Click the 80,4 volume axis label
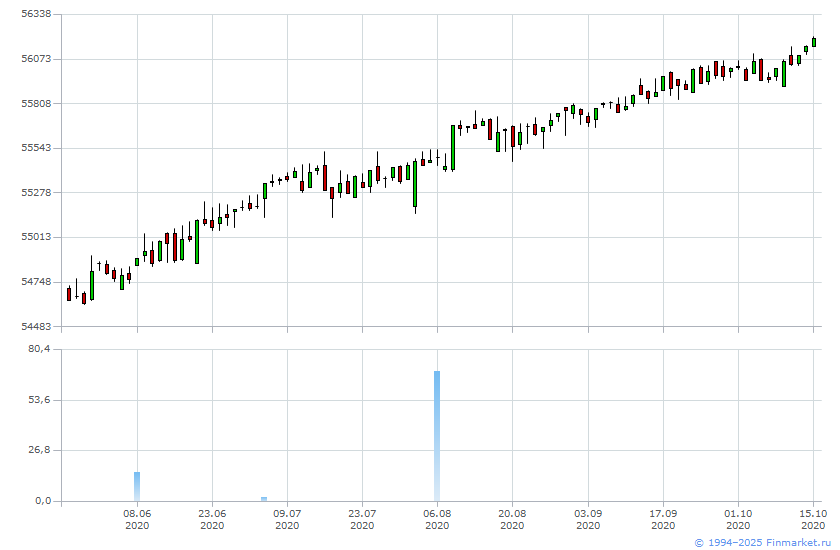This screenshot has height=550, width=840. [x=39, y=349]
